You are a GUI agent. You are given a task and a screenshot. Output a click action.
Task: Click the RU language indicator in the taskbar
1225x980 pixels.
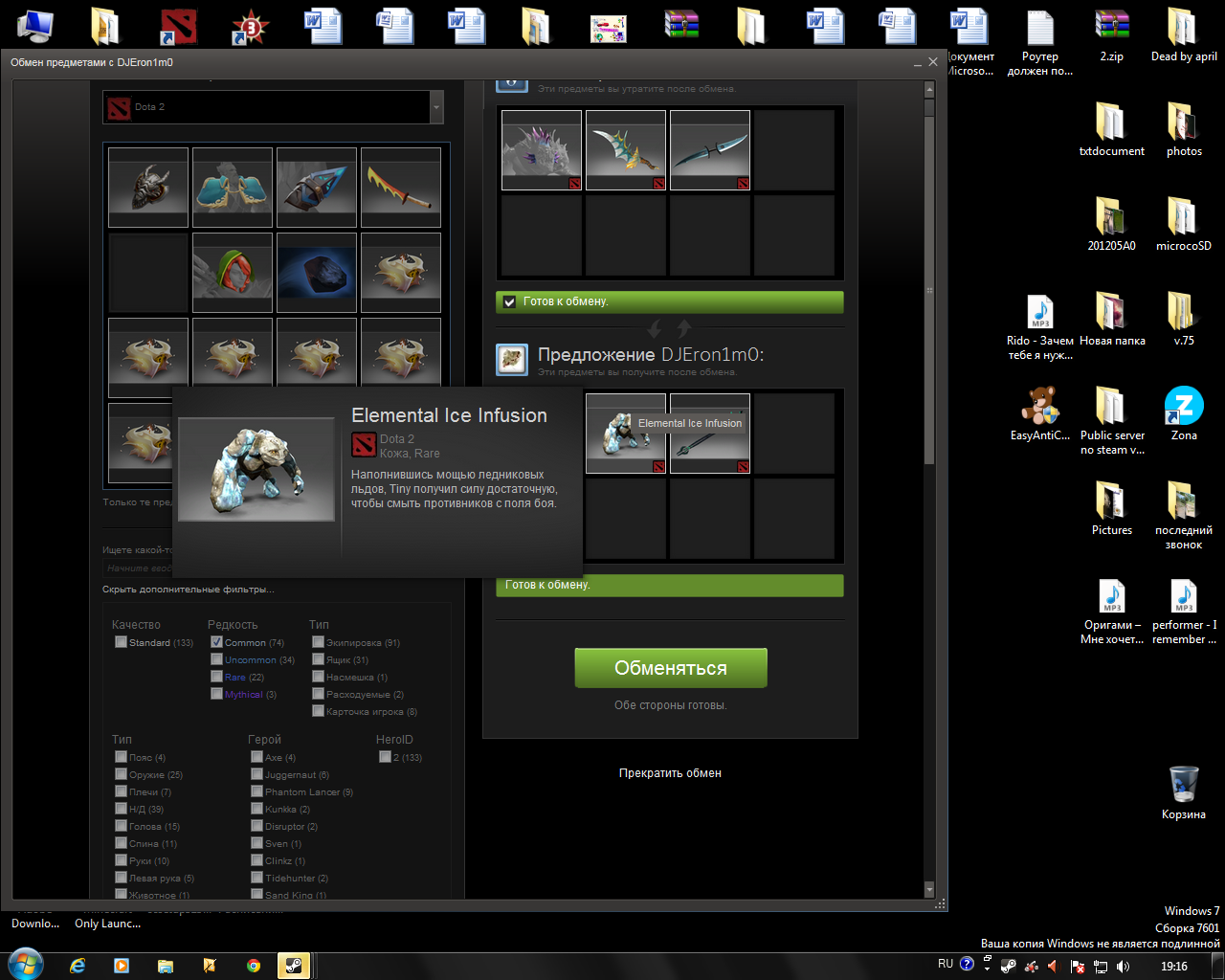coord(946,964)
